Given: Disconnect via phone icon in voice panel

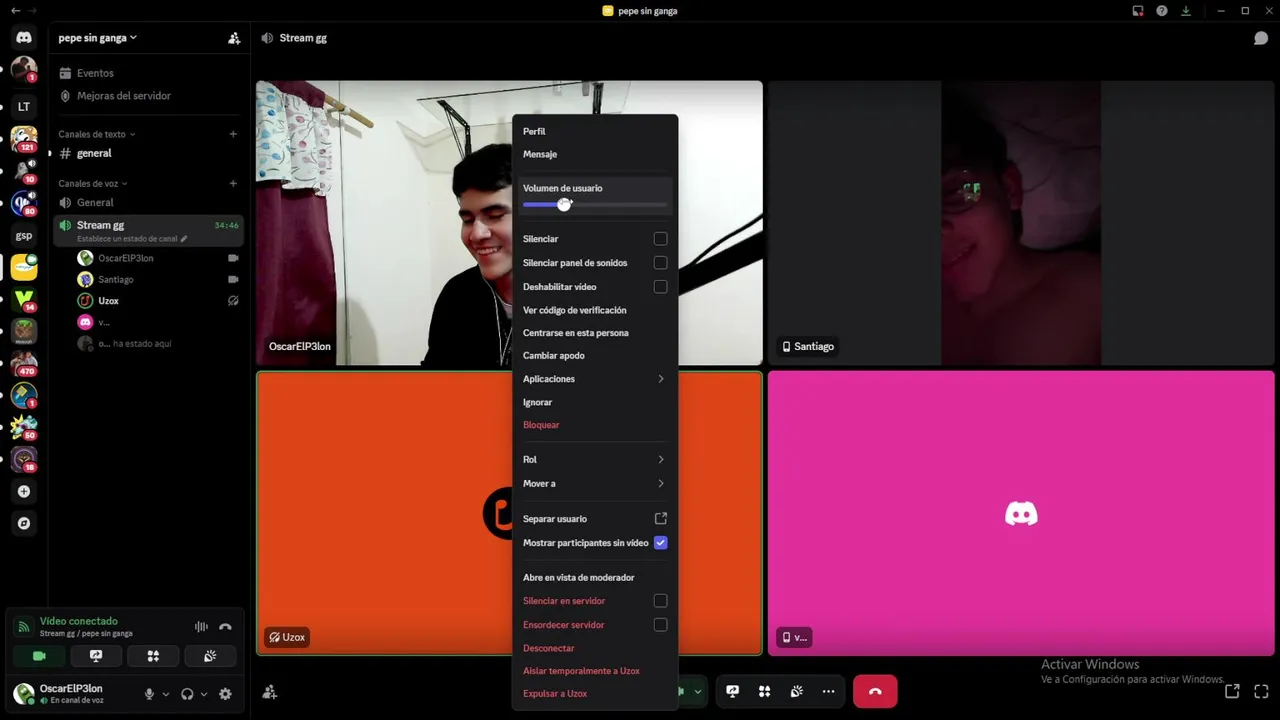Looking at the screenshot, I should (225, 627).
